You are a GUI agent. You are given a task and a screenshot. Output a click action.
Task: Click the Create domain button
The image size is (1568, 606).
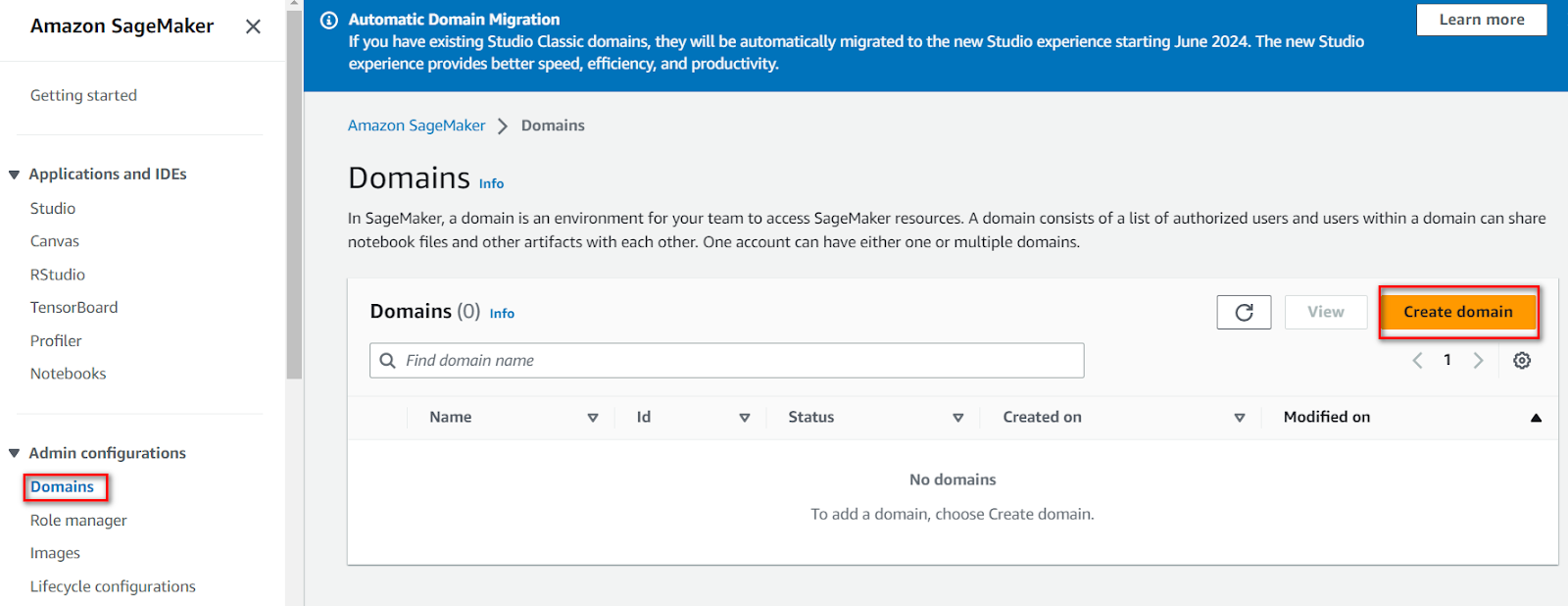point(1458,312)
